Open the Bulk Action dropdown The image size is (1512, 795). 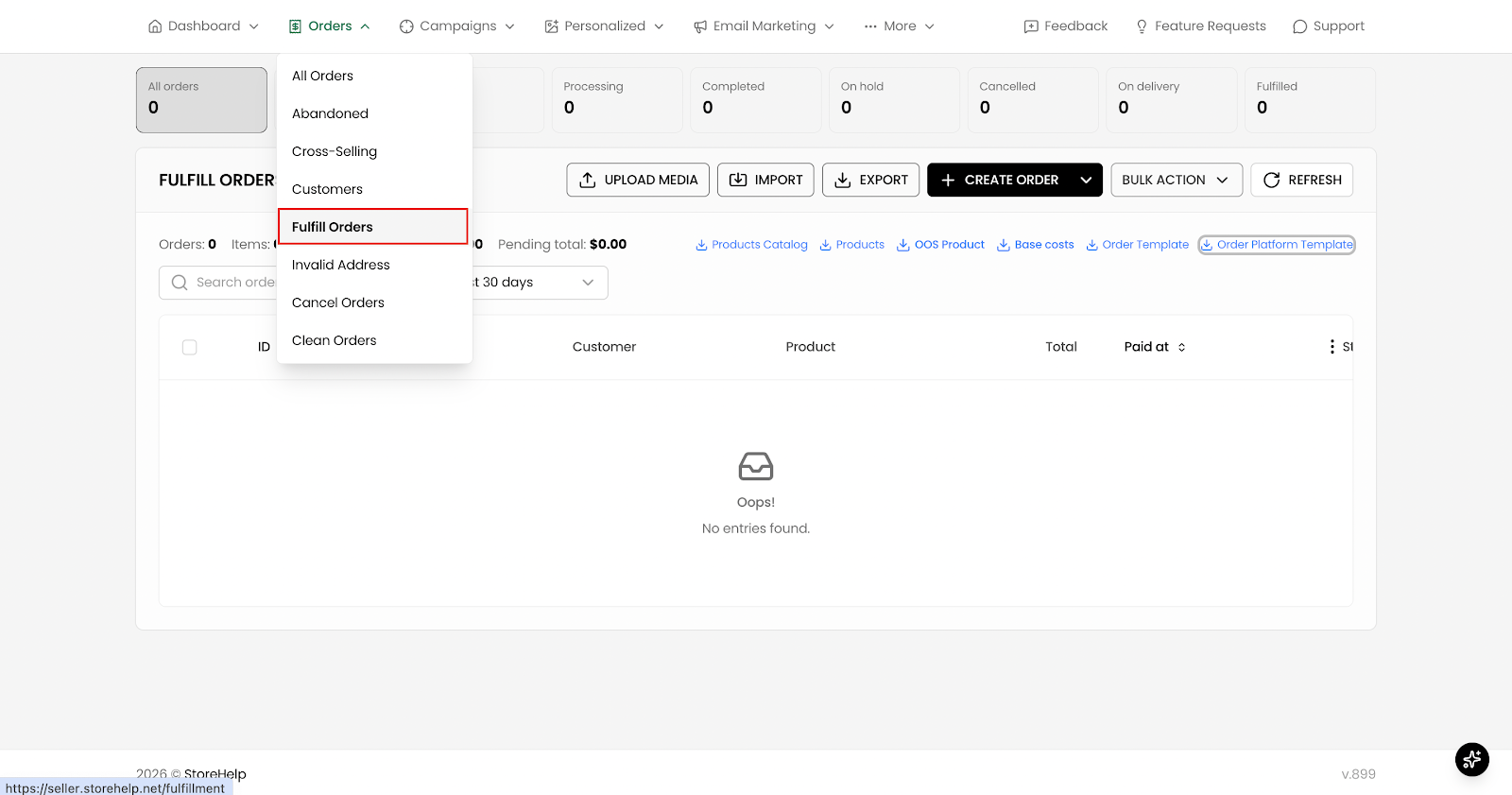(x=1177, y=180)
